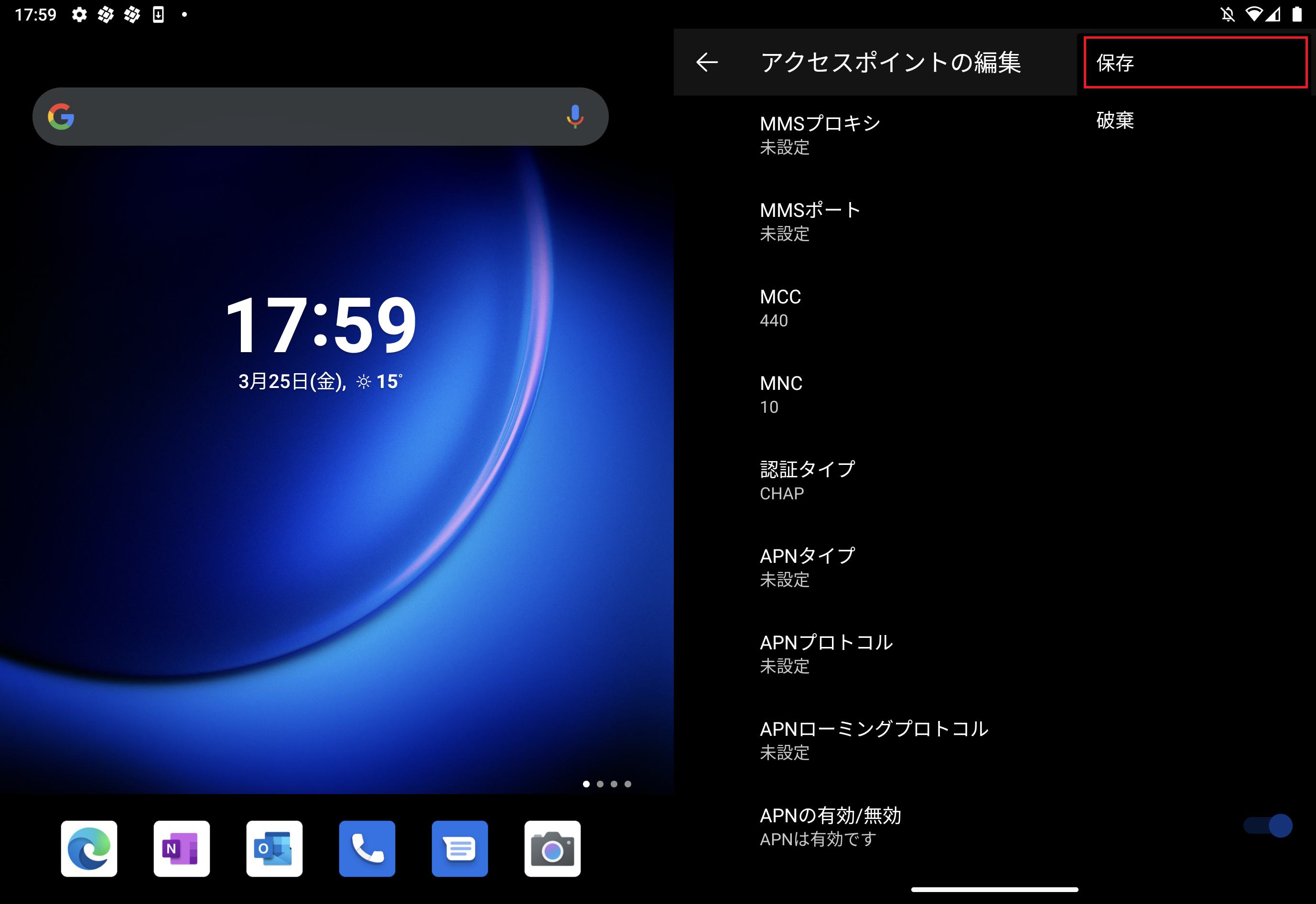
Task: Open the 17:59 clock widget
Action: 321,324
